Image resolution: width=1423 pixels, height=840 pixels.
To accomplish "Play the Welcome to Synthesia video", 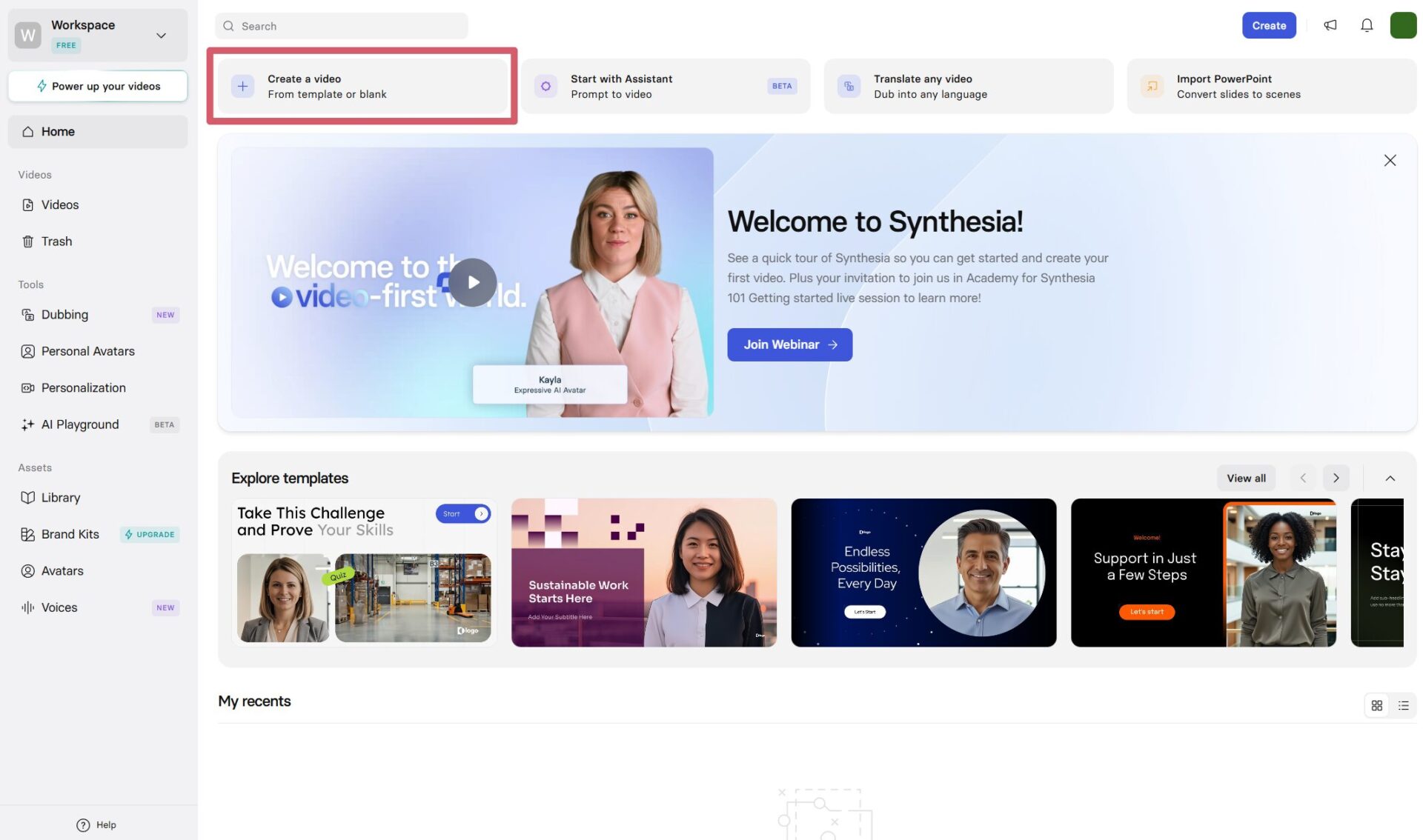I will 473,282.
